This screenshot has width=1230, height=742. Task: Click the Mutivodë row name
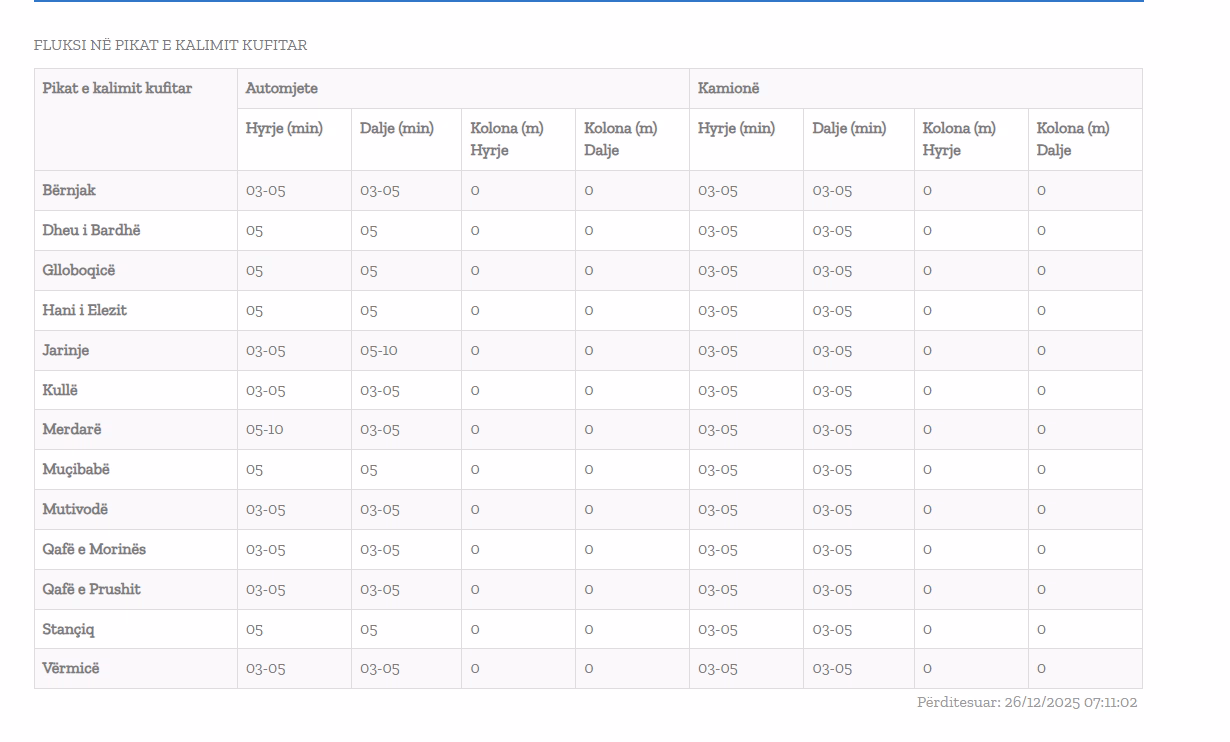click(x=75, y=509)
